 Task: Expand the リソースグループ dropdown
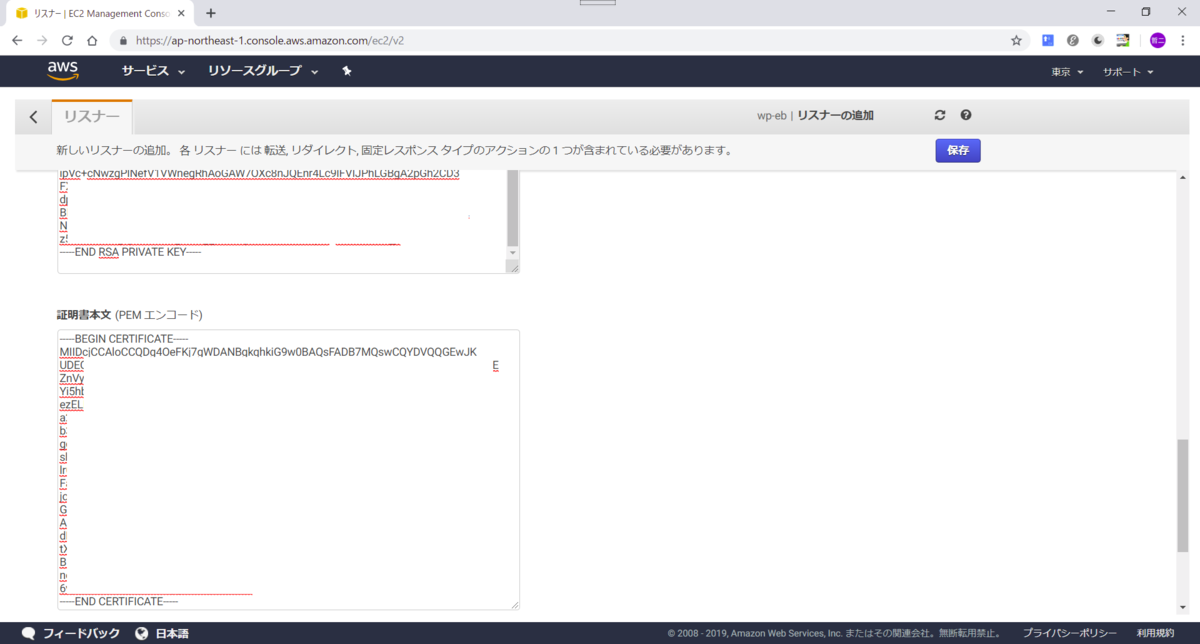pos(255,71)
